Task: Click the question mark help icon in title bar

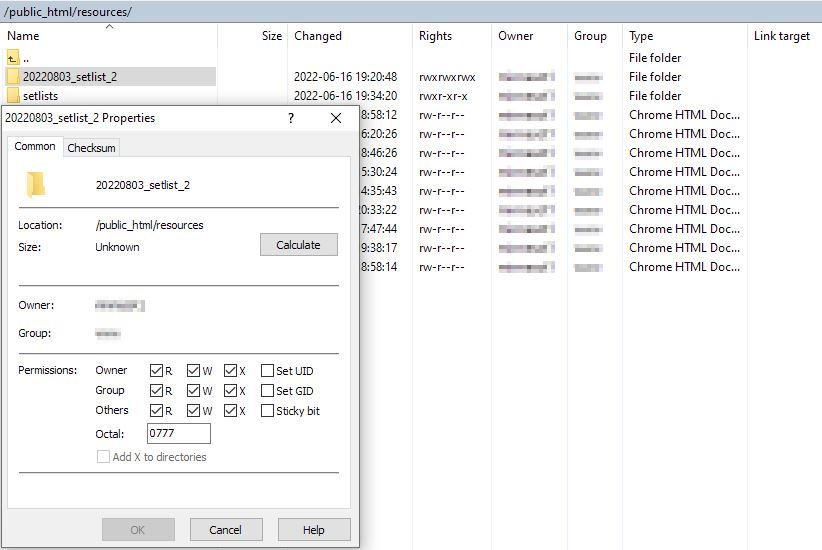Action: pyautogui.click(x=291, y=118)
